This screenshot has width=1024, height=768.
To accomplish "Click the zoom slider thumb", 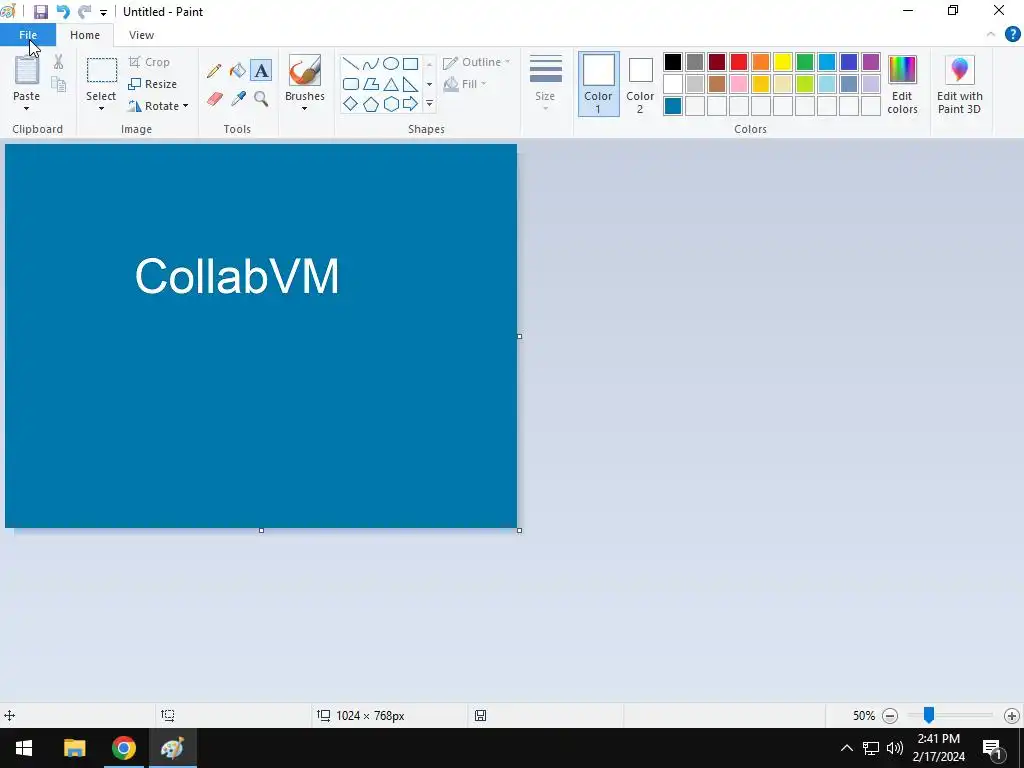I will (x=929, y=715).
